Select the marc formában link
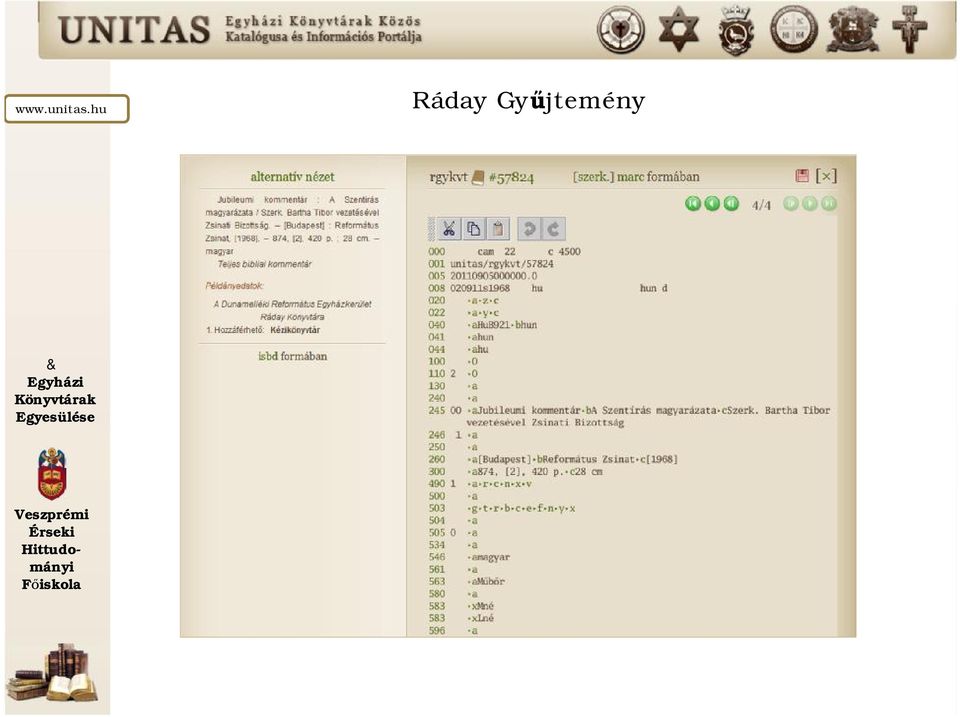Screen dimensions: 960x717 click(x=658, y=177)
